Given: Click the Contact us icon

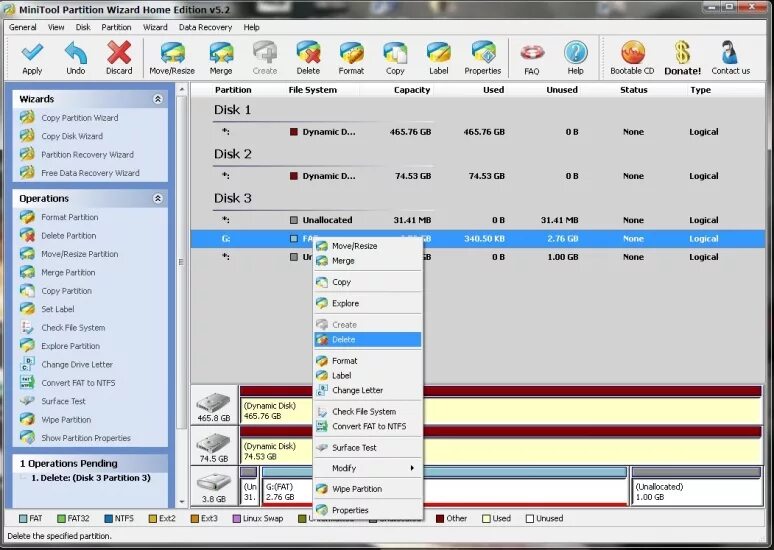Looking at the screenshot, I should click(x=730, y=53).
